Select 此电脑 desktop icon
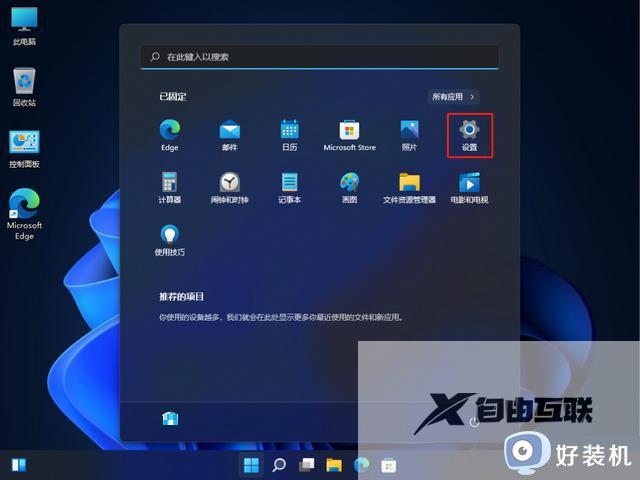Viewport: 640px width, 480px height. tap(24, 26)
